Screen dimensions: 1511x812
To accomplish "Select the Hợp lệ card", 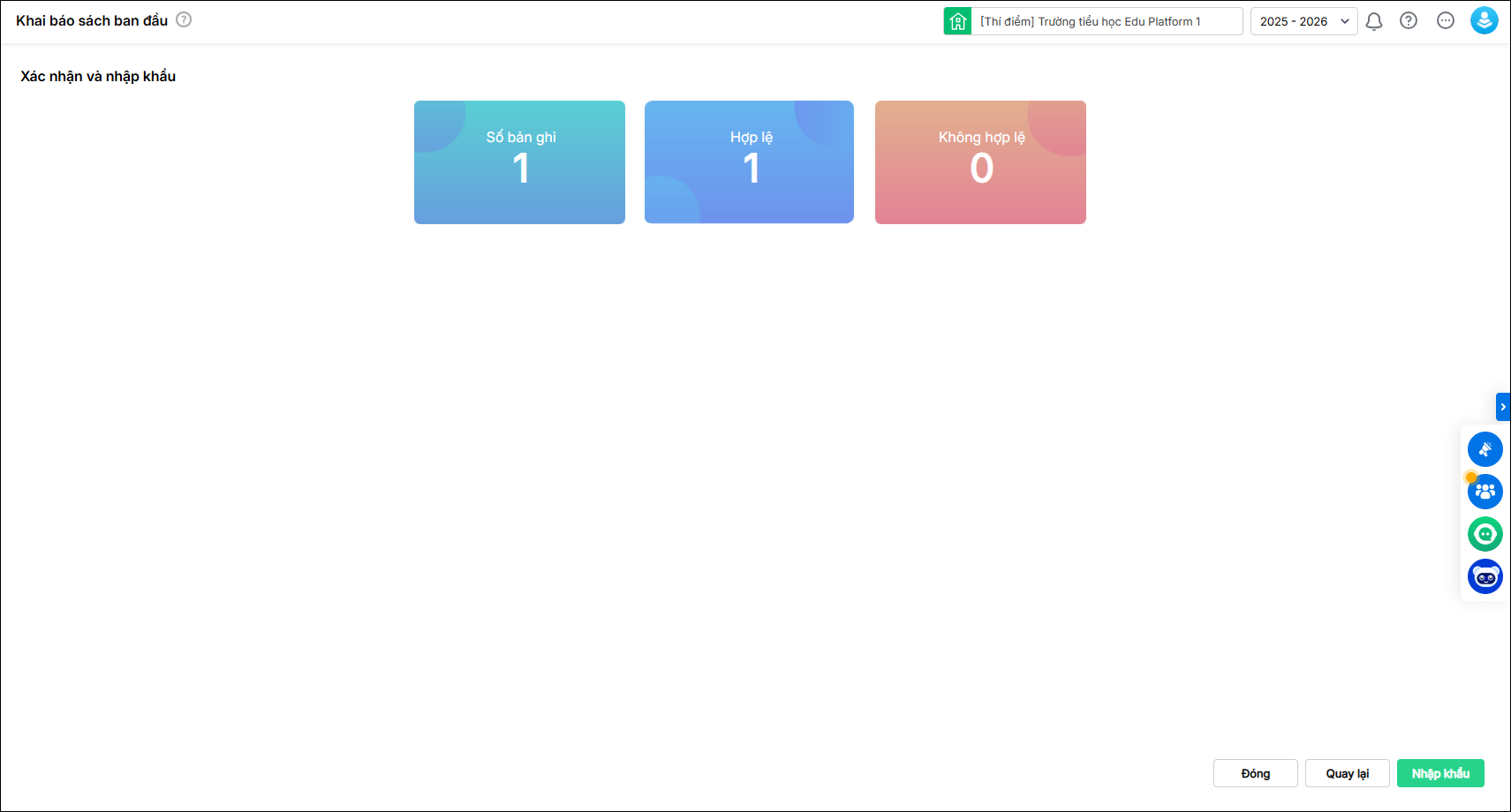I will coord(749,162).
